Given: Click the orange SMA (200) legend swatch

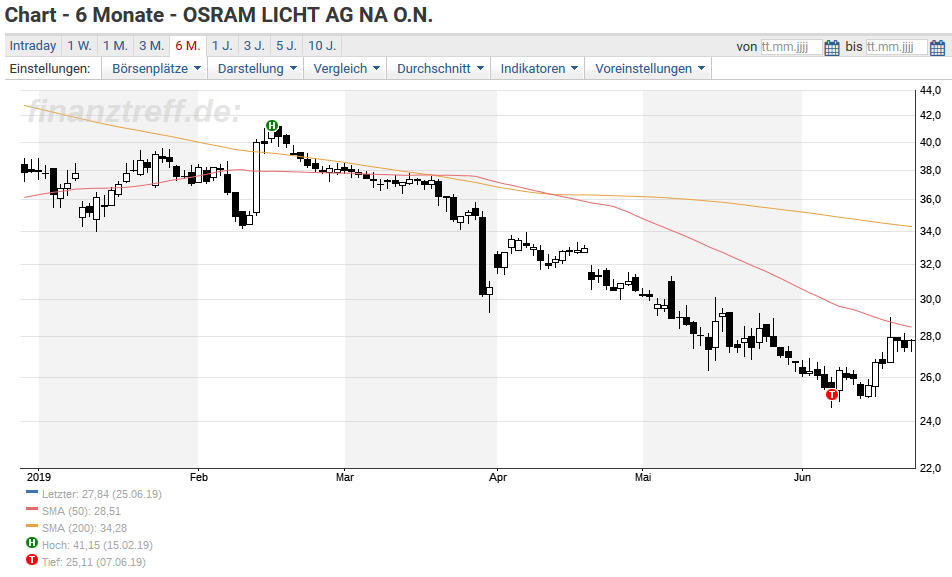Looking at the screenshot, I should point(32,526).
